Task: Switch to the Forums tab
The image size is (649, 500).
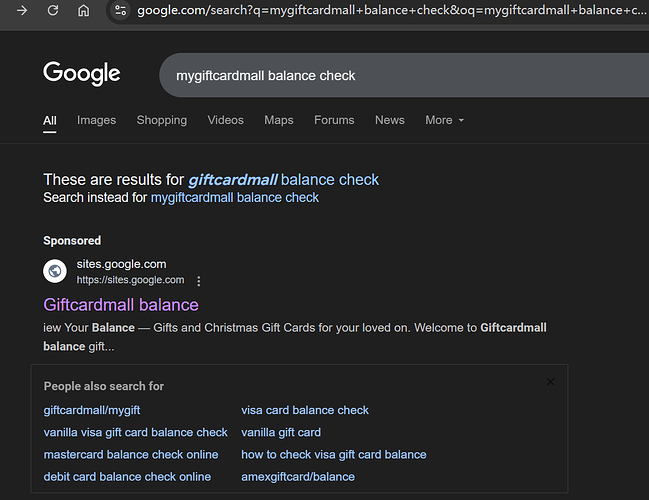Action: [334, 120]
